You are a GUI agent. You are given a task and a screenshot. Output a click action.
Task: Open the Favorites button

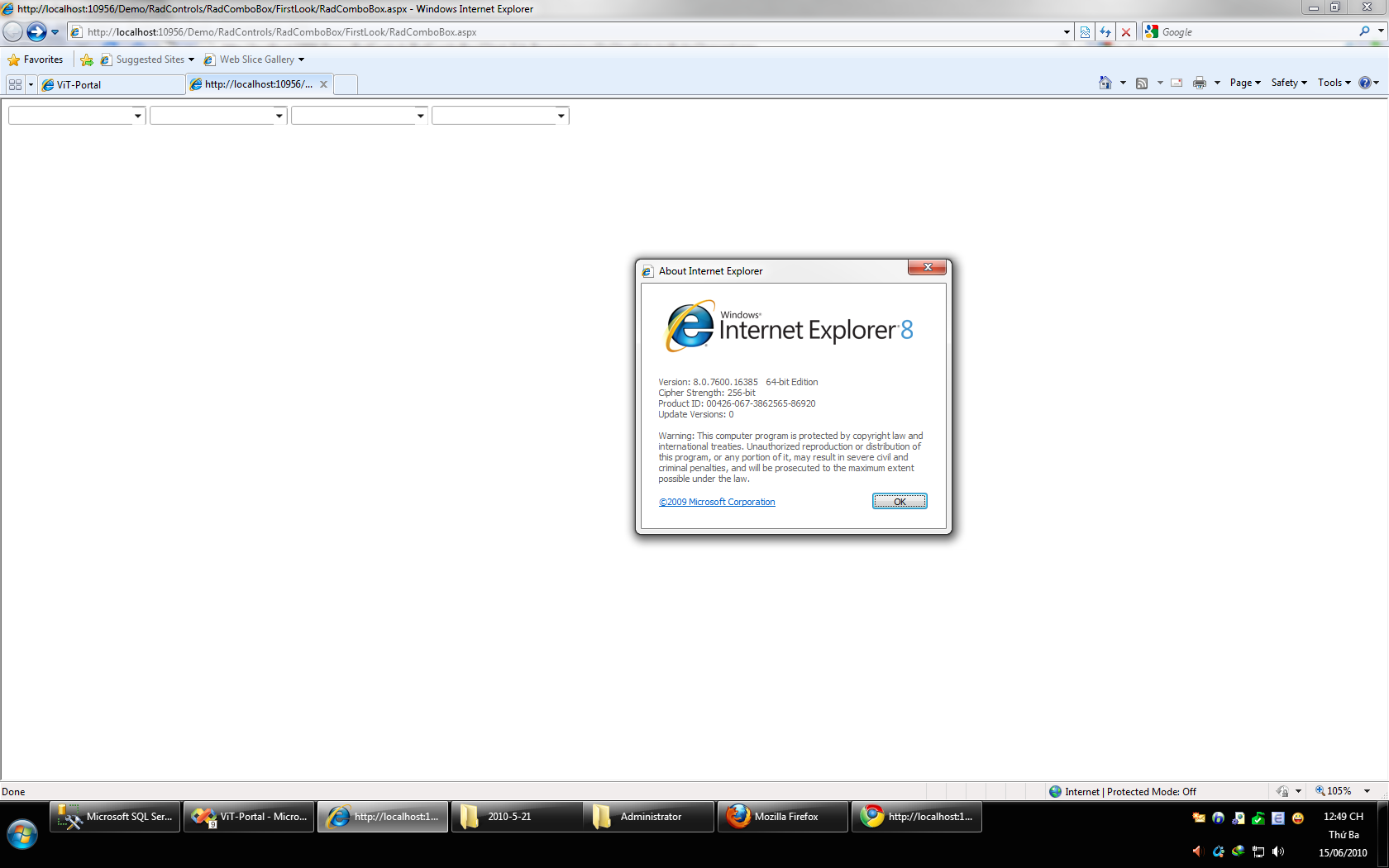[x=36, y=60]
